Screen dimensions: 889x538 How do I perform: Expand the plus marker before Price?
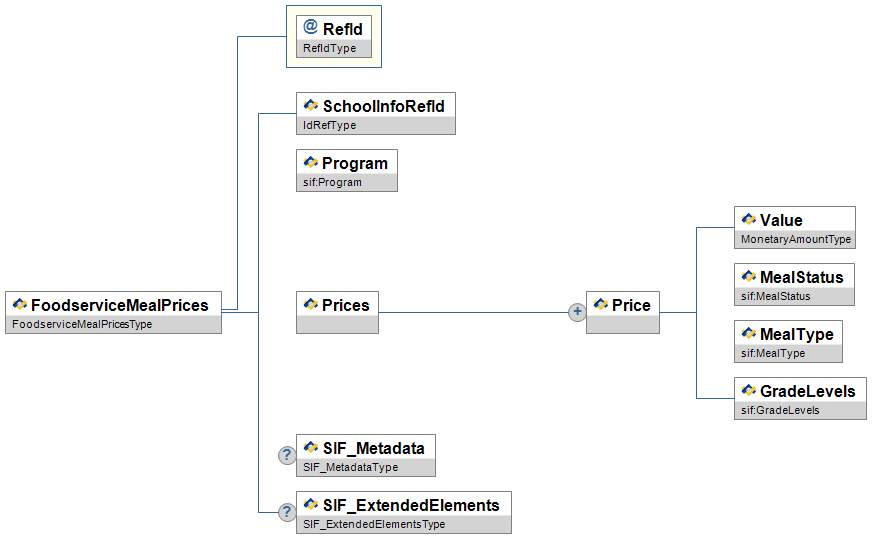(577, 312)
